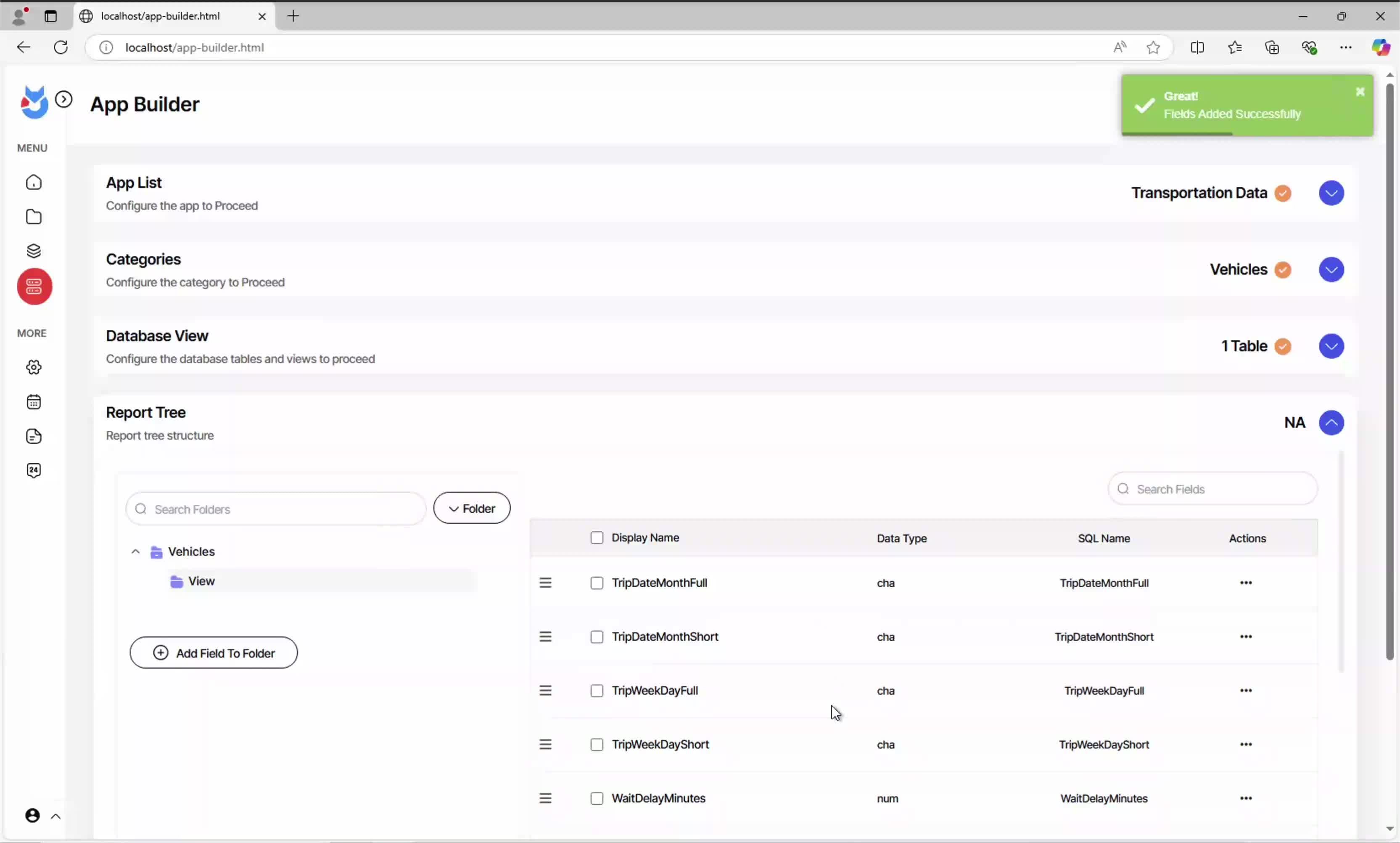Check the TripDateMonthFull field checkbox
The image size is (1400, 843).
596,583
